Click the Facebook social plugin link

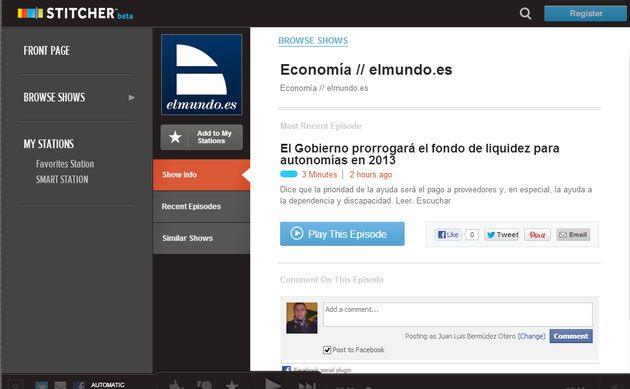[322, 369]
